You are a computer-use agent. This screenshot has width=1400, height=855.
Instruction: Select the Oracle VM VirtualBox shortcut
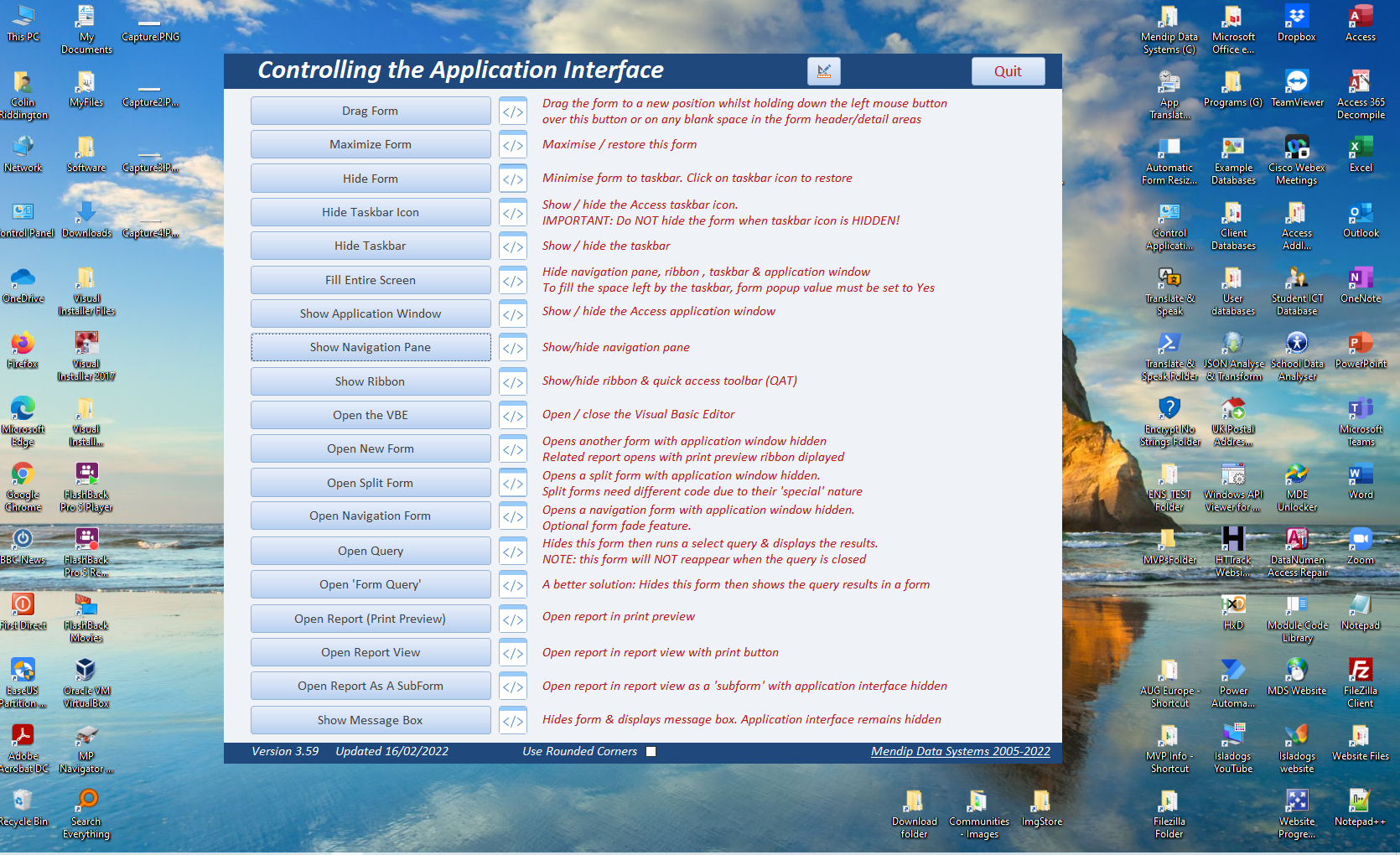(x=86, y=683)
